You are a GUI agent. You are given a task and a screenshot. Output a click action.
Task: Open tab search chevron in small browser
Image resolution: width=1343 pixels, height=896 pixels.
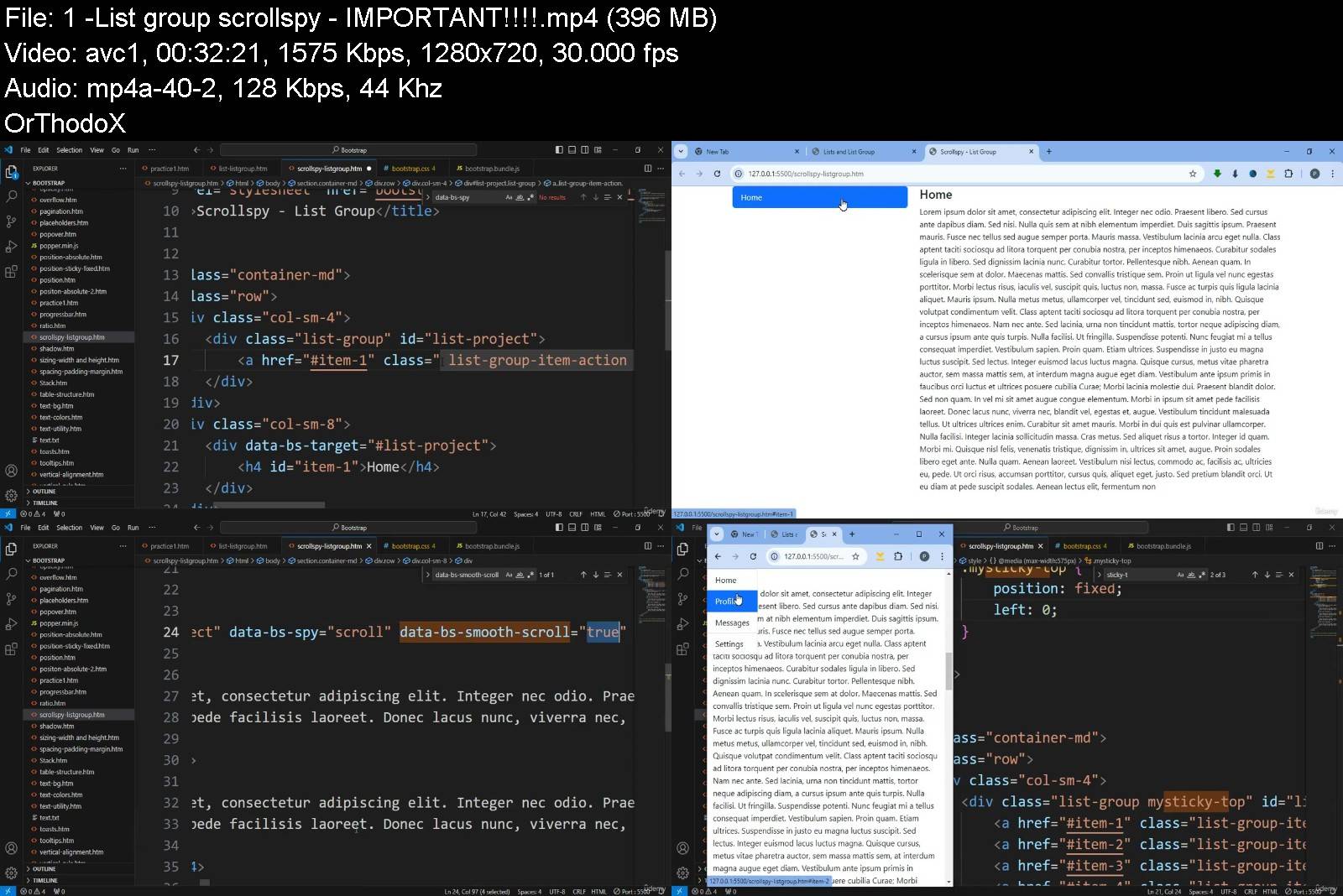(x=716, y=534)
